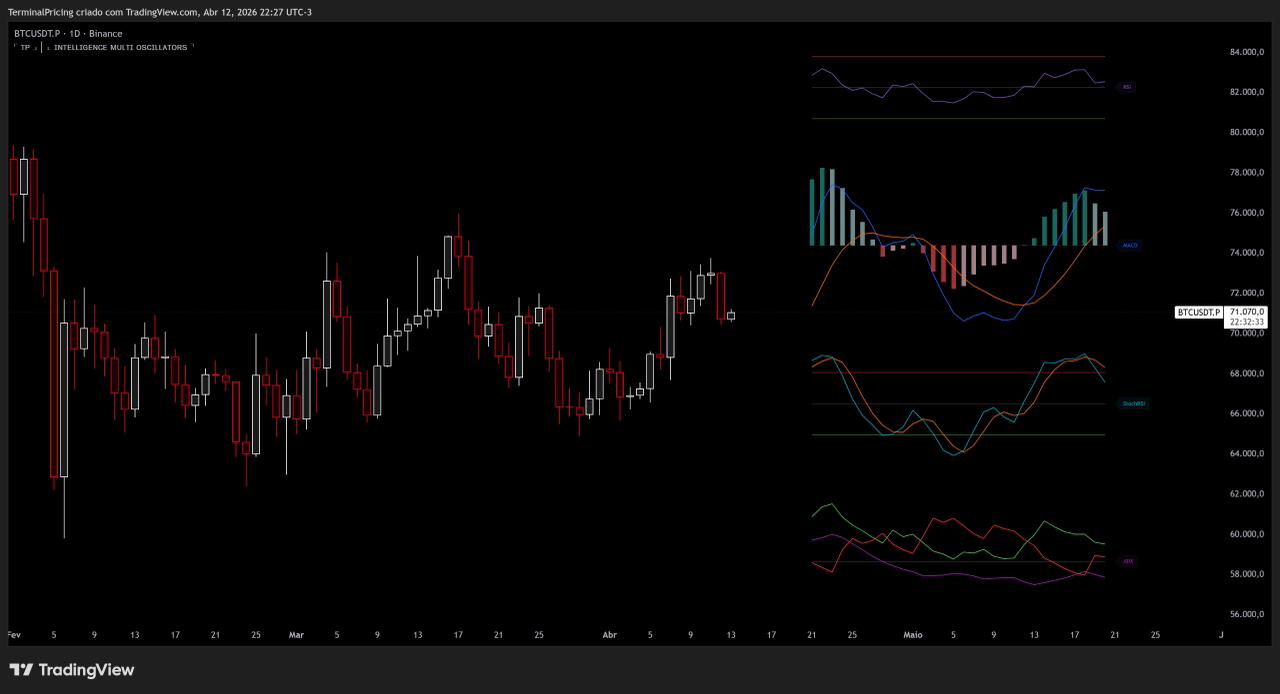
Task: Click the TradingView logo at bottom left
Action: [72, 670]
